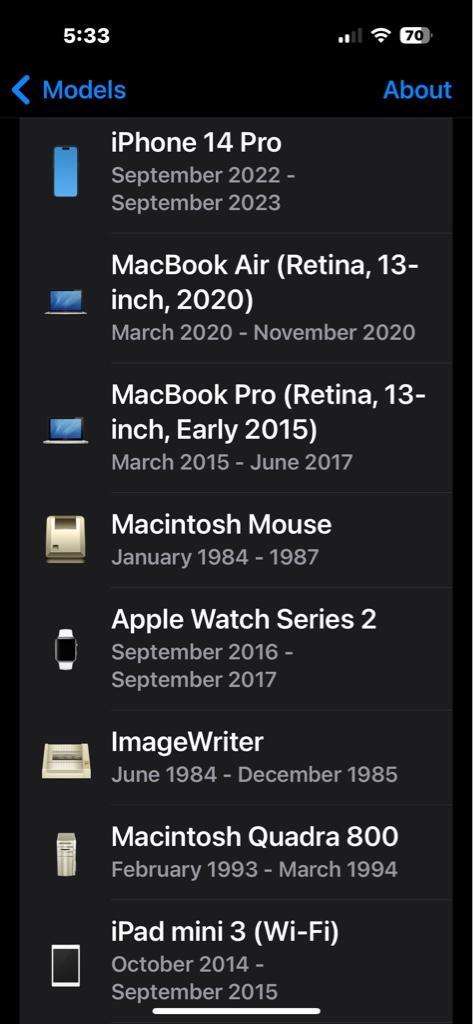473x1024 pixels.
Task: Open the Macintosh Mouse entry
Action: coord(236,539)
